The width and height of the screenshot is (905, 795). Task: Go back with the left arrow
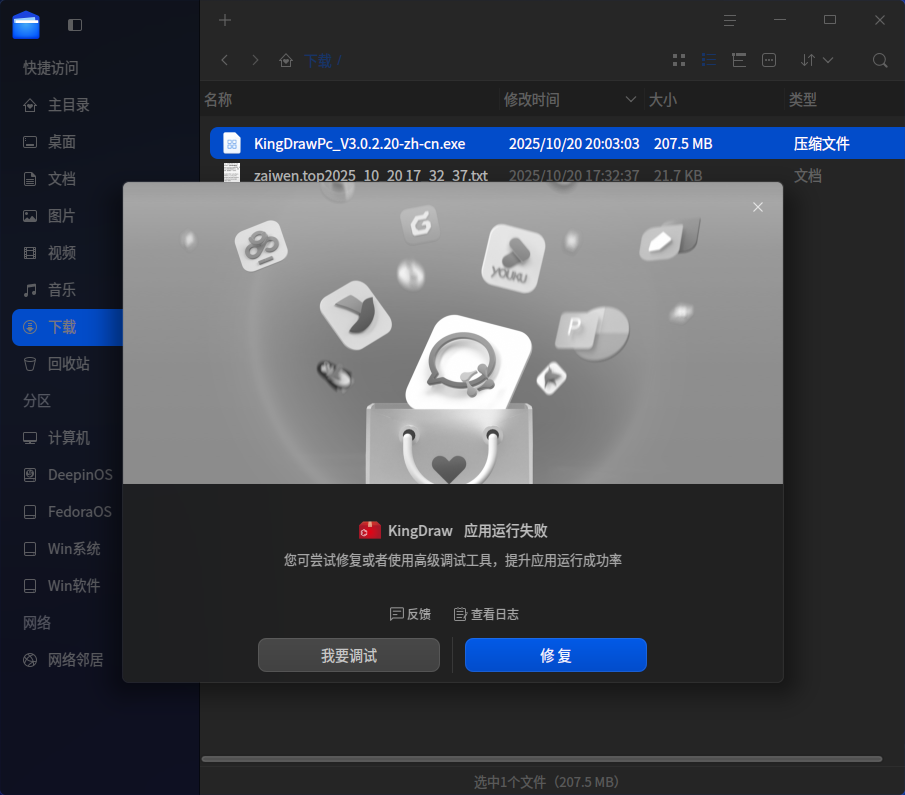225,60
